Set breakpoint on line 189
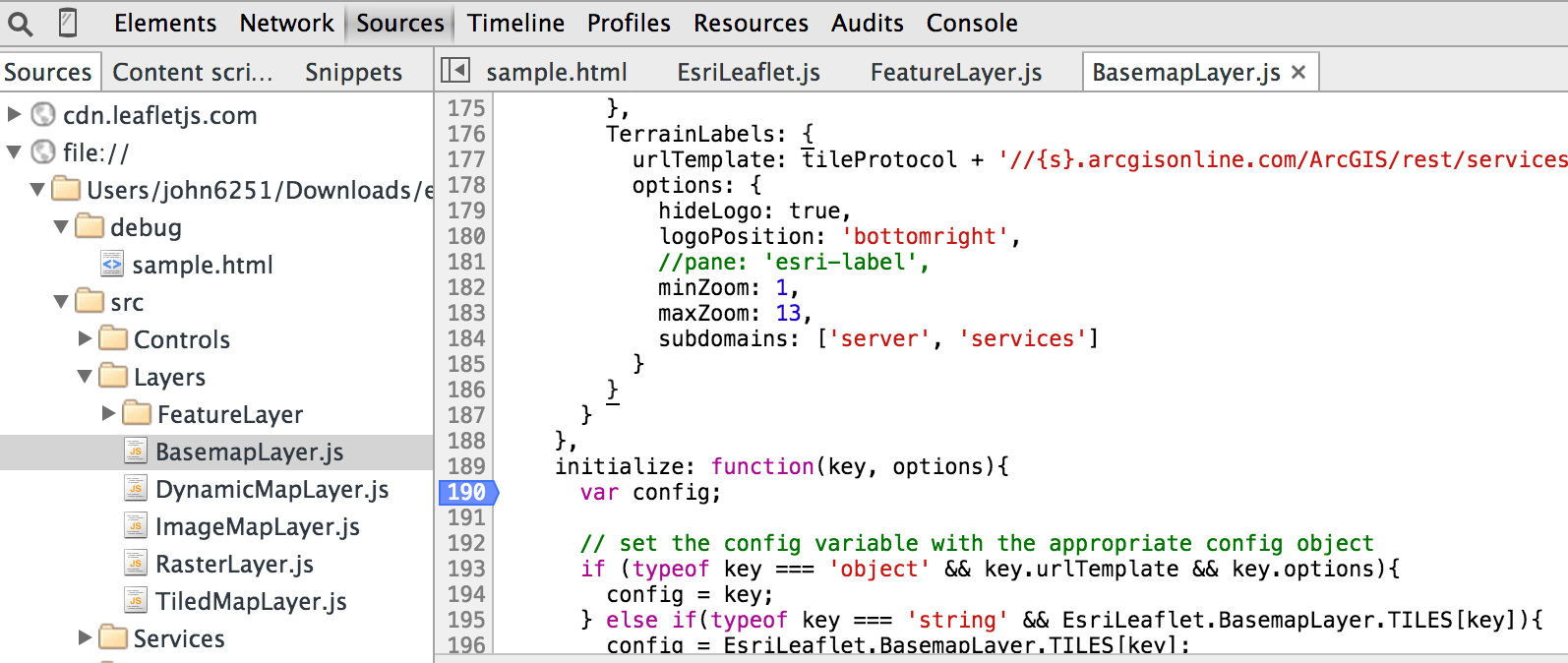1568x663 pixels. tap(466, 466)
